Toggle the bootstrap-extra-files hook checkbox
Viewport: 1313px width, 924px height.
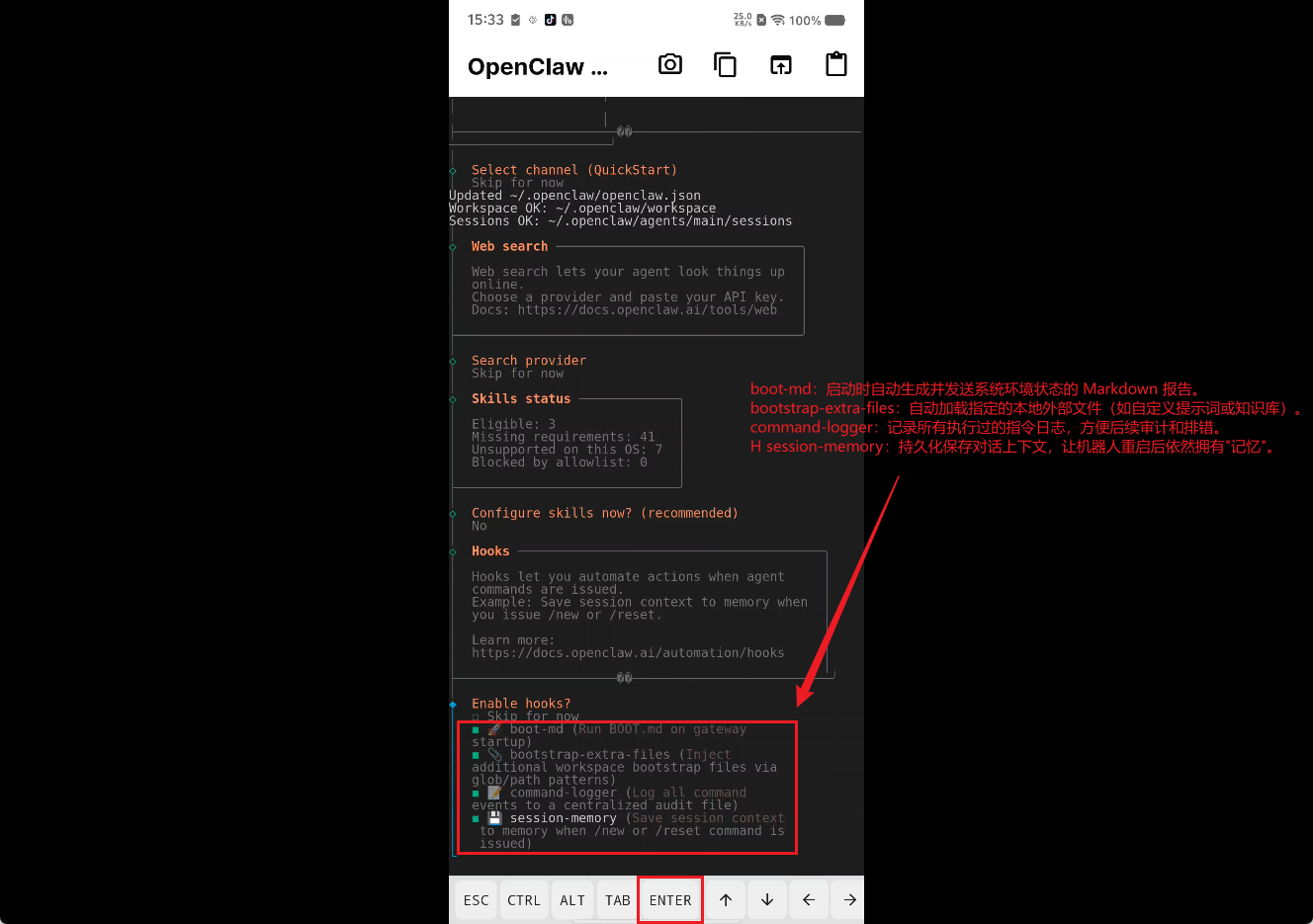(476, 755)
